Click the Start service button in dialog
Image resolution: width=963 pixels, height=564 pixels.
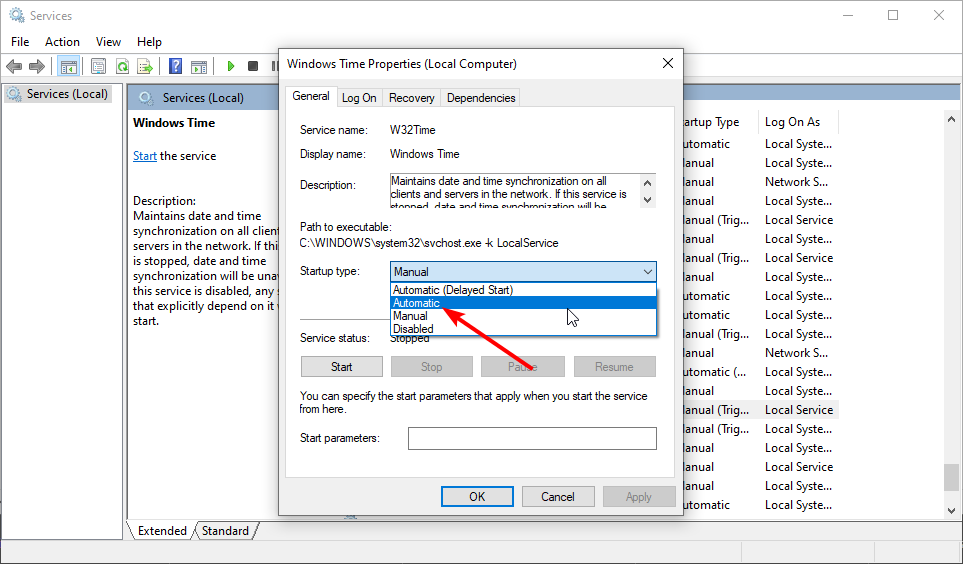point(341,367)
